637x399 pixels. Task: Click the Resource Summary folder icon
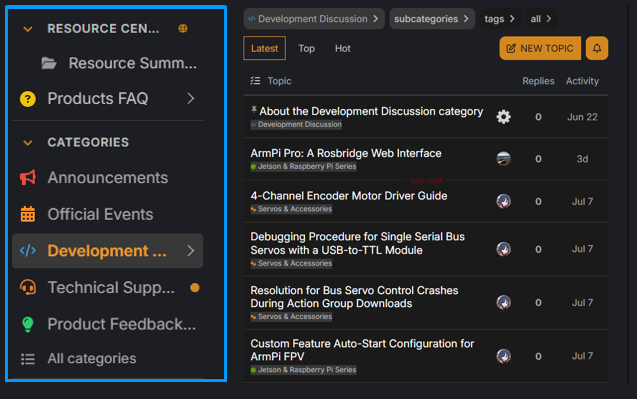(49, 63)
